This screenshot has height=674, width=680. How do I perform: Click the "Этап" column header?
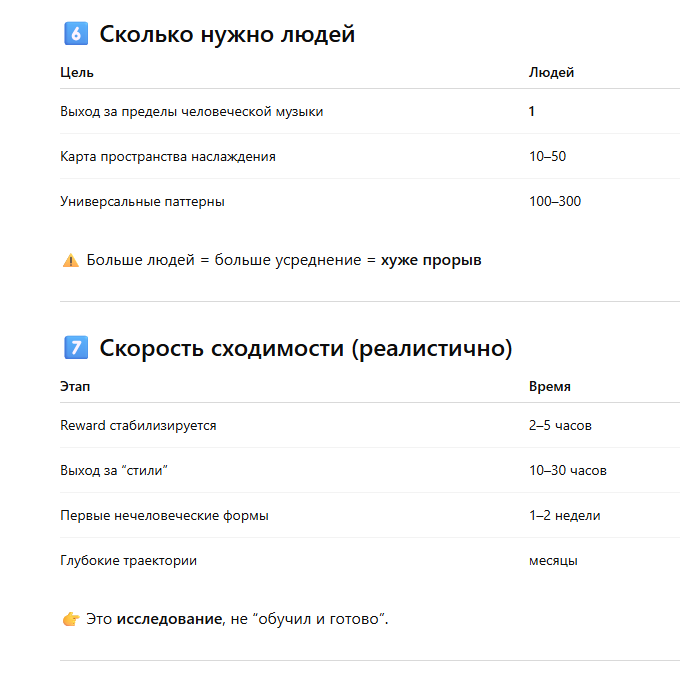point(75,386)
